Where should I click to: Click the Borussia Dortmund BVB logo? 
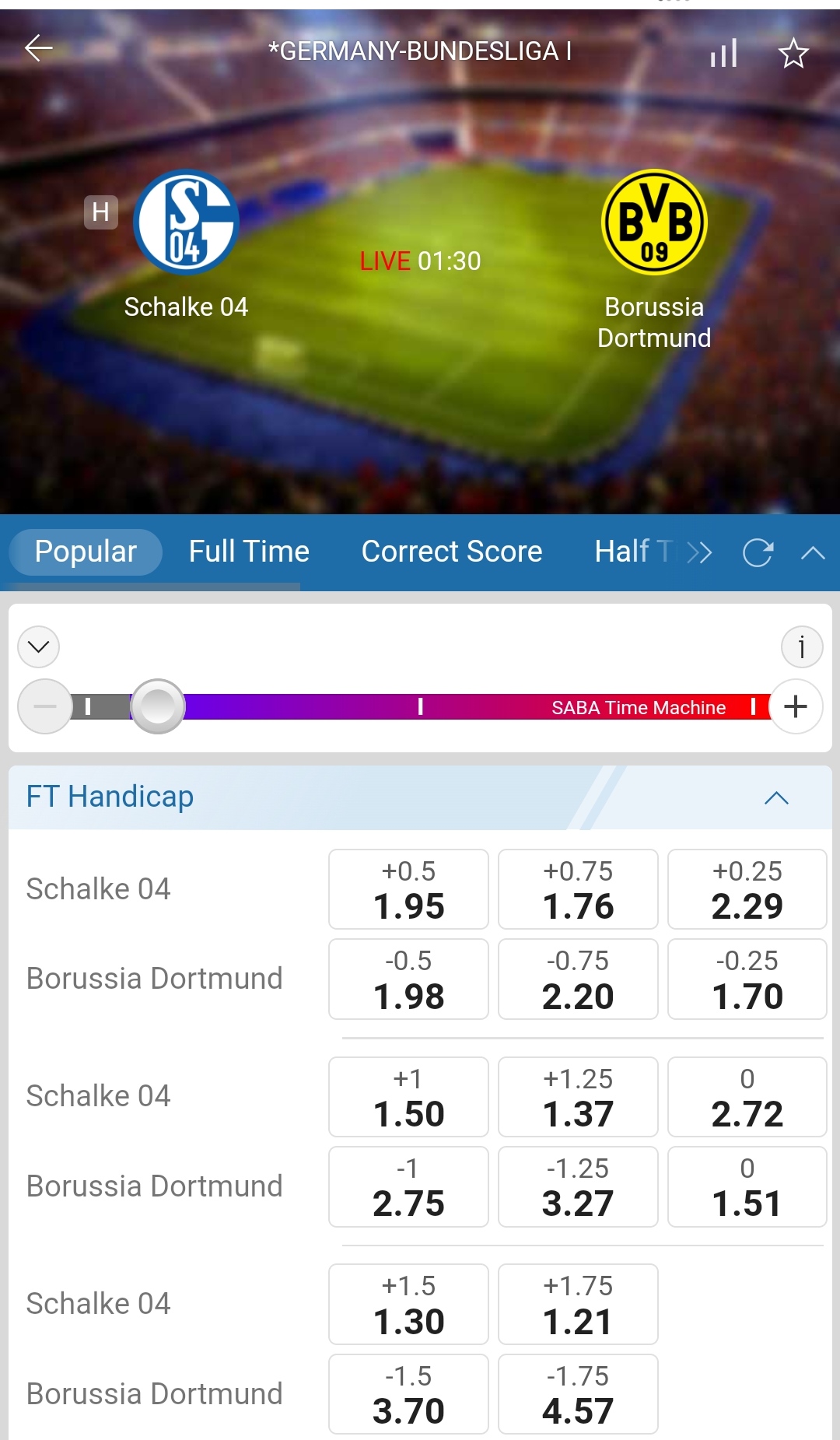pos(654,222)
